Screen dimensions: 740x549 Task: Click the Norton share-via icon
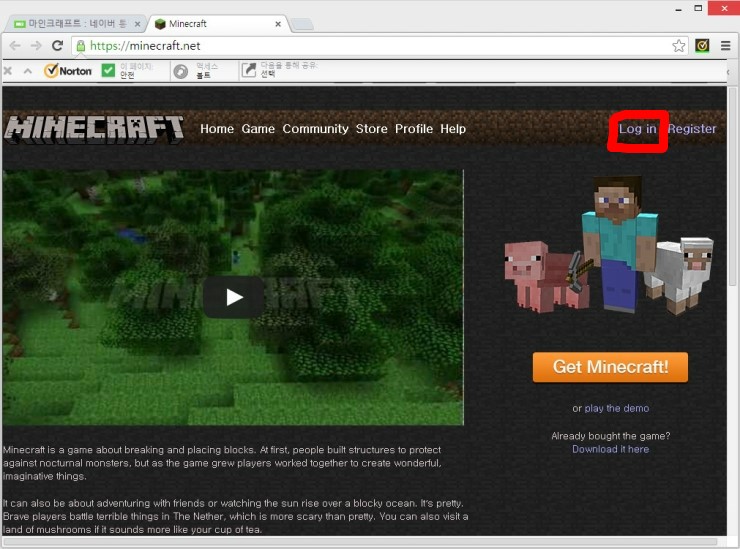(249, 70)
